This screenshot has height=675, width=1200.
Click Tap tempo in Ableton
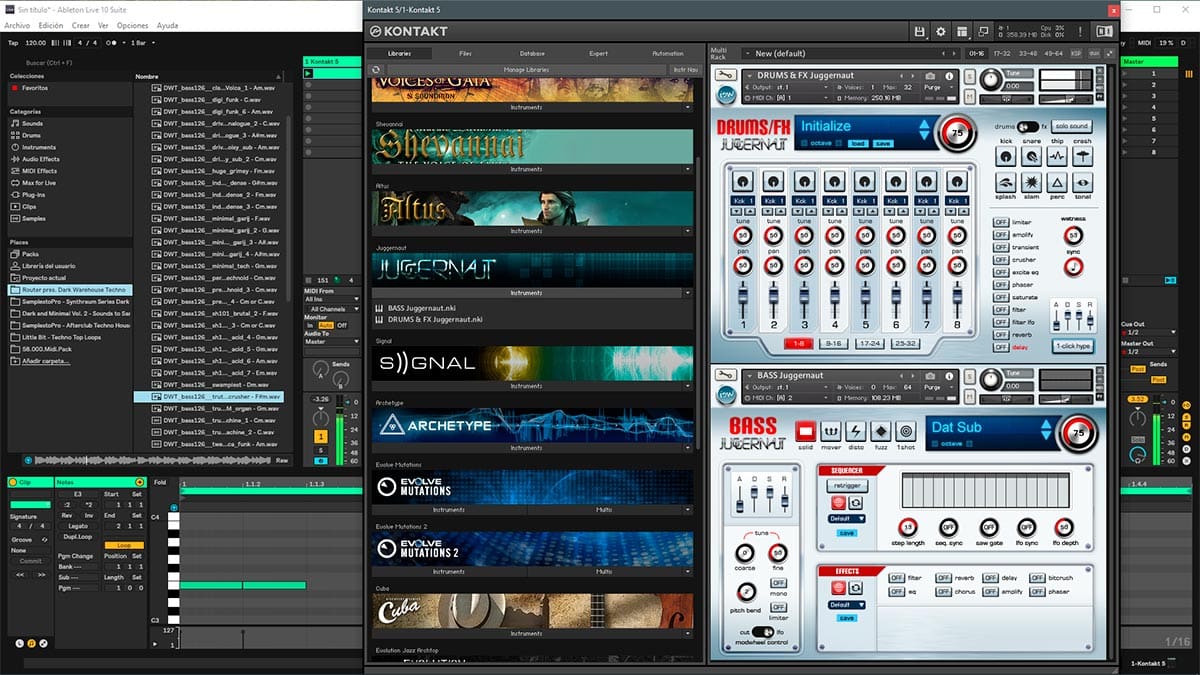pos(13,43)
